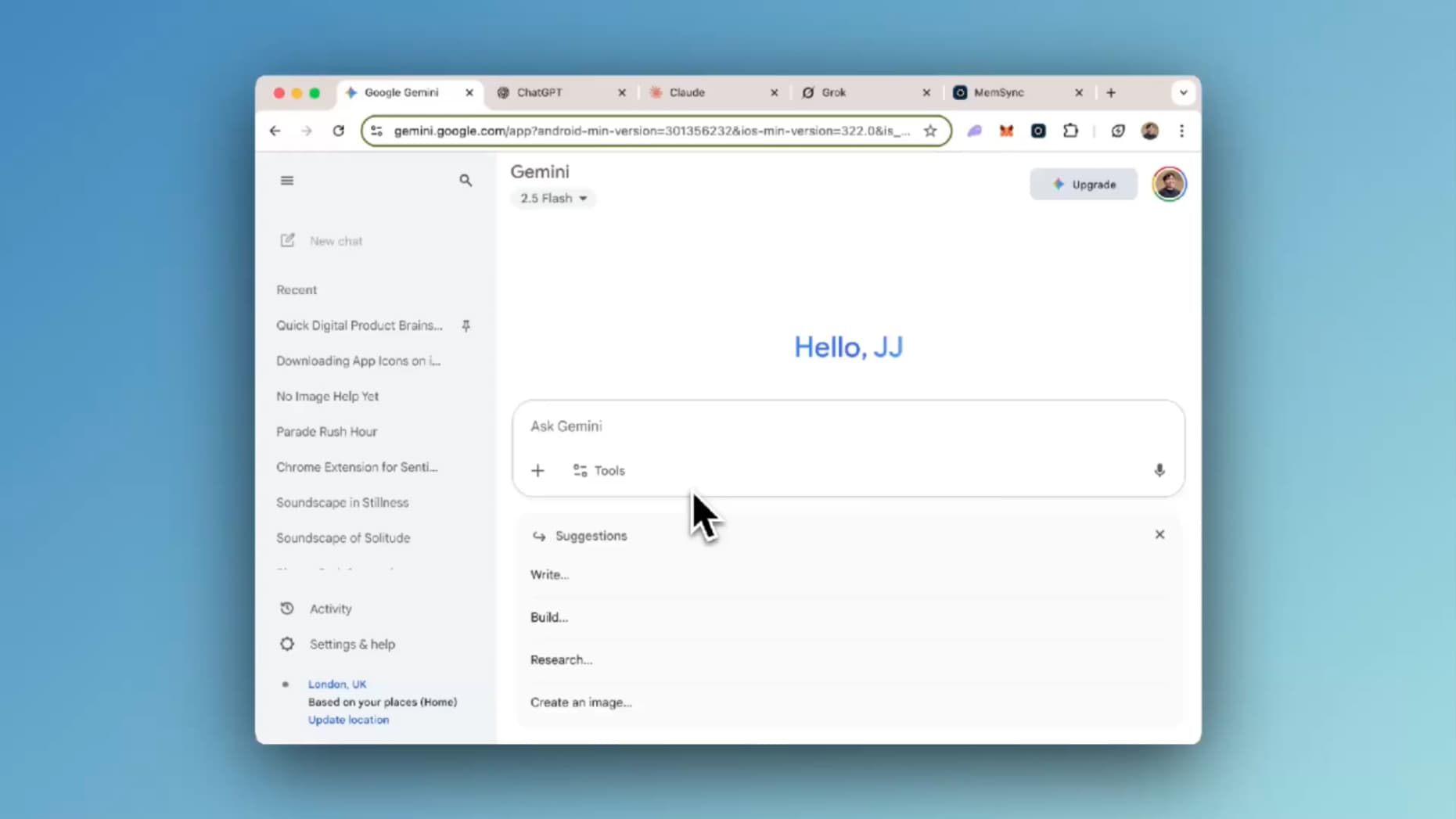Viewport: 1456px width, 819px height.
Task: Open Quick Digital Product Brains chat
Action: point(359,325)
